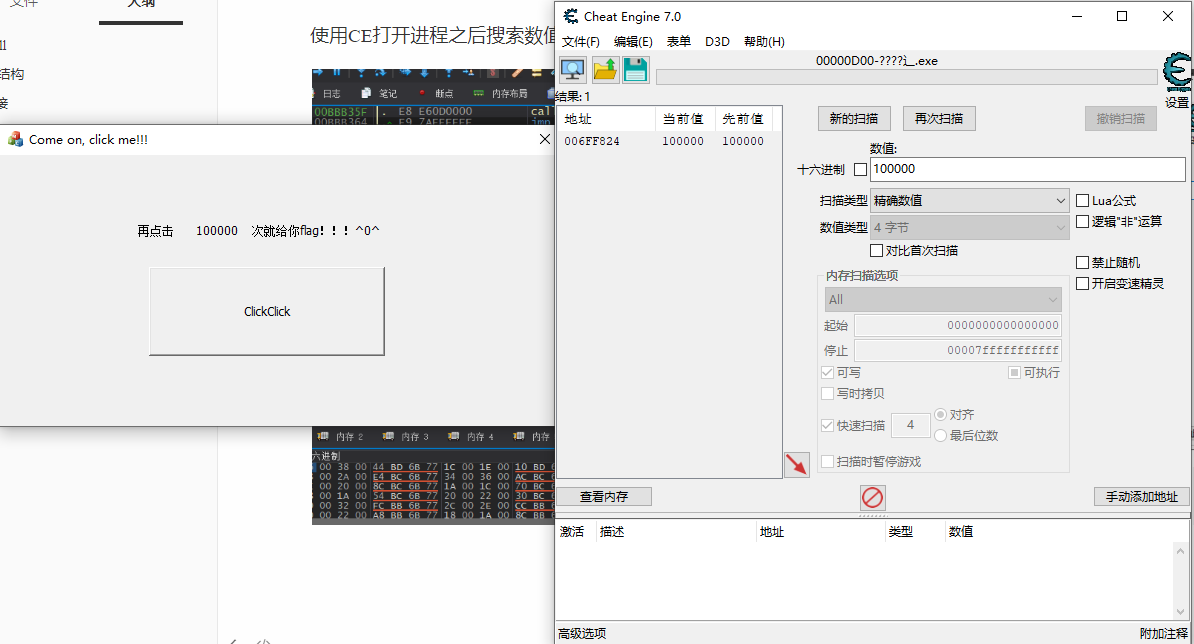
Task: Click the open file folder icon
Action: [605, 70]
